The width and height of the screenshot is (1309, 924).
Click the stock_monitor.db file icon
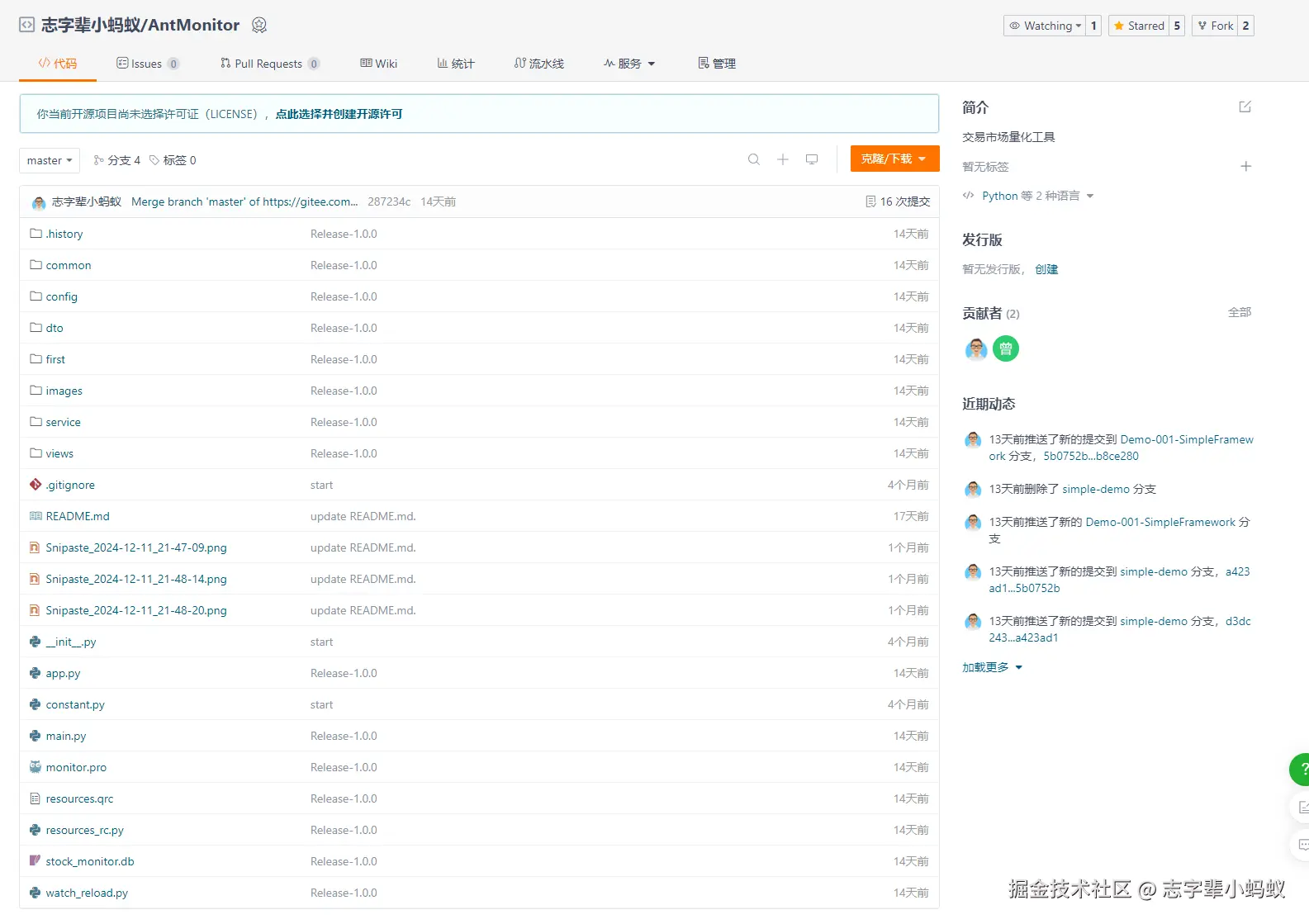[x=35, y=861]
